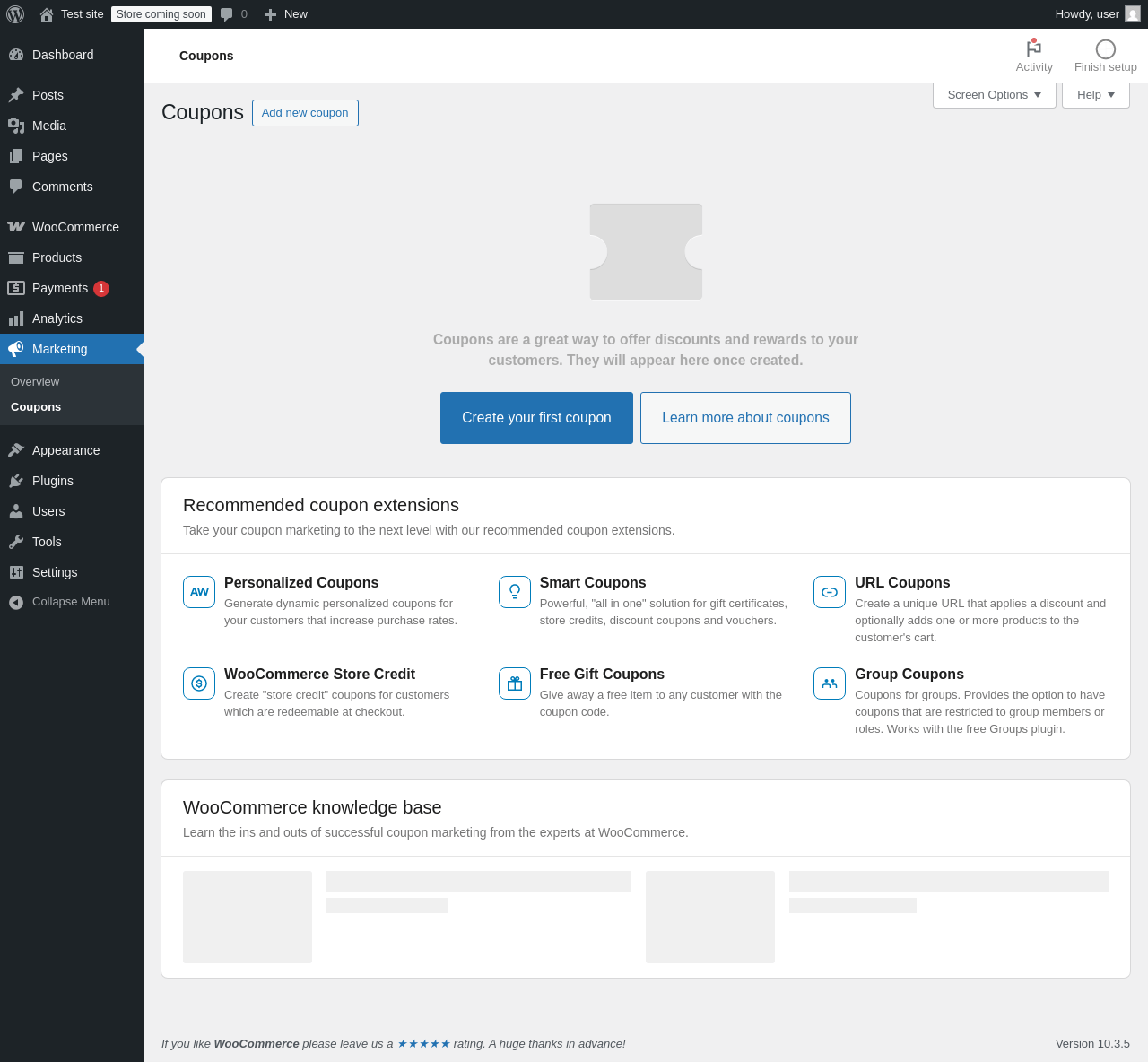
Task: Click the Payments dollar icon
Action: click(16, 288)
